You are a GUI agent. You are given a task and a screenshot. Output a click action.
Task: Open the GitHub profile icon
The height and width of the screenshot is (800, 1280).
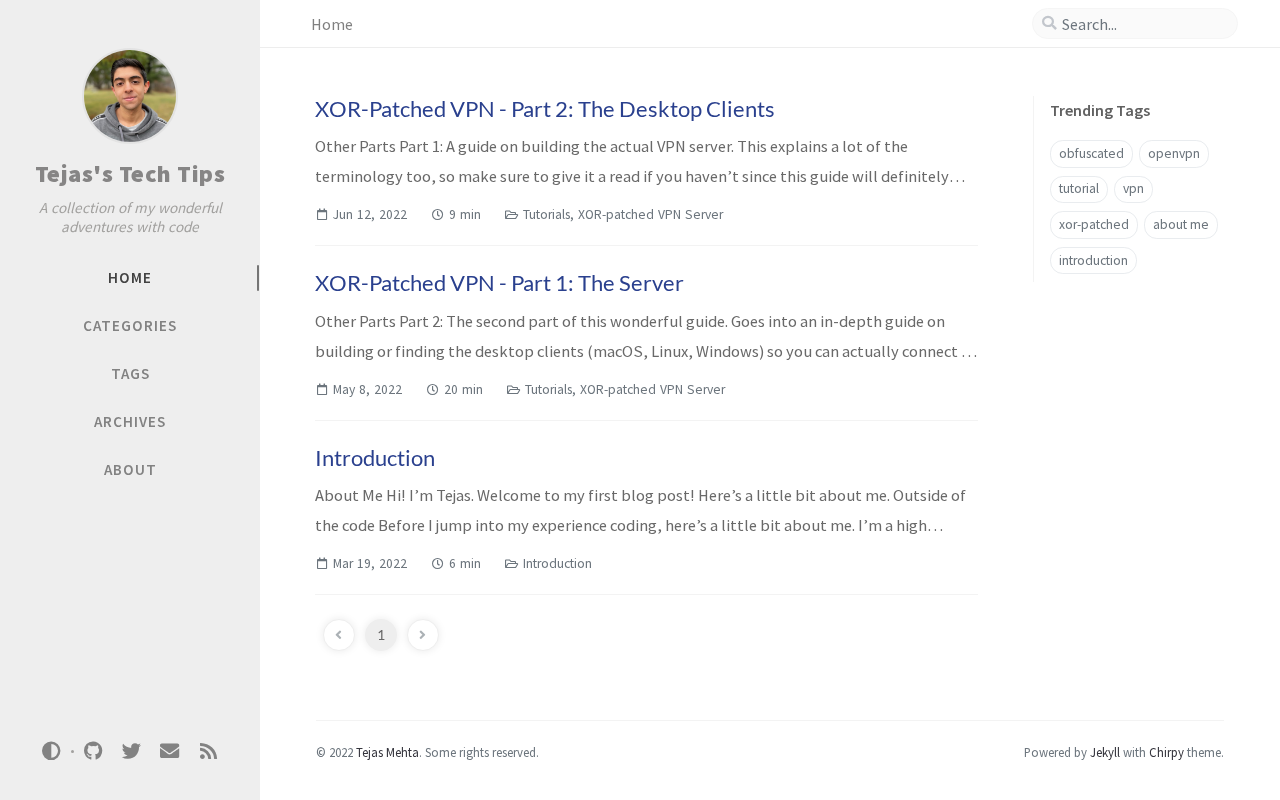[93, 751]
